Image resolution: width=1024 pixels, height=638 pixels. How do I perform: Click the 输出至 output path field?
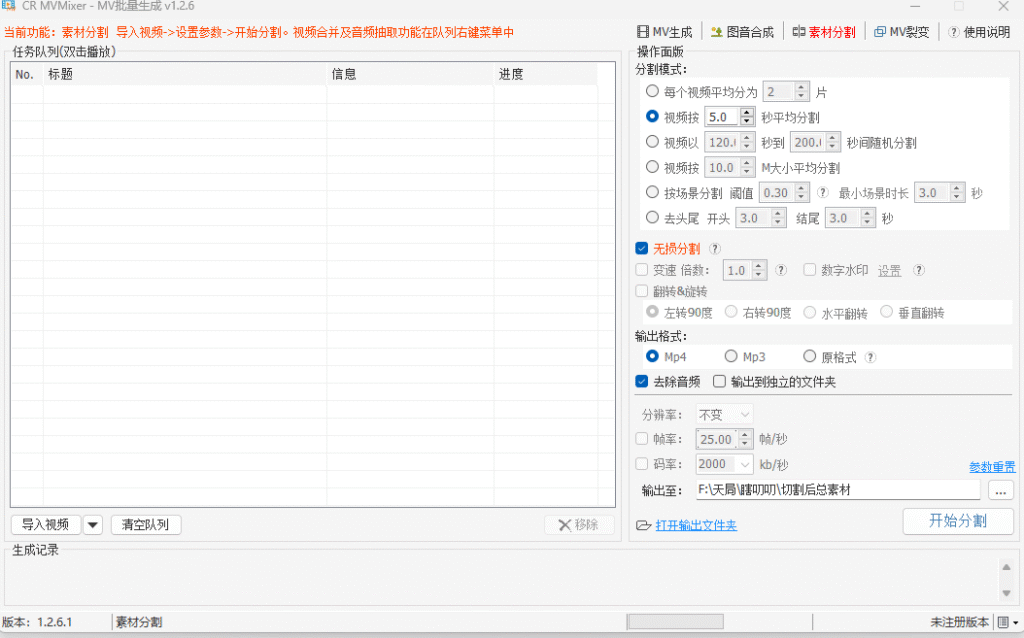838,489
